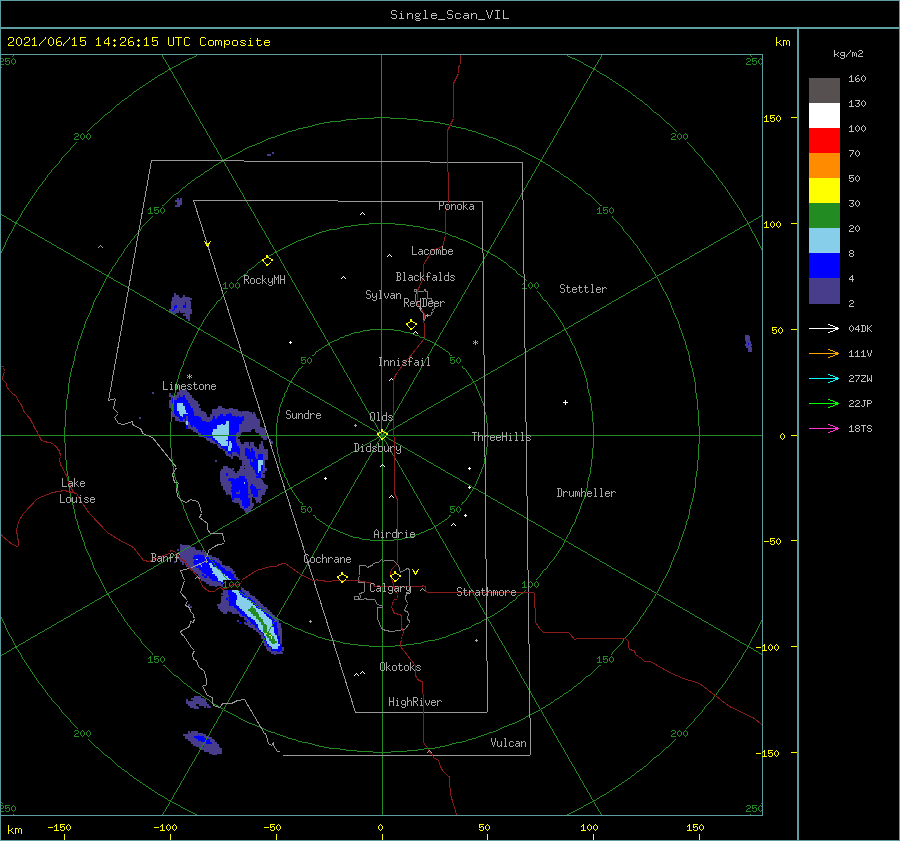Click the Lacombe map label
Image resolution: width=900 pixels, height=841 pixels.
[432, 251]
